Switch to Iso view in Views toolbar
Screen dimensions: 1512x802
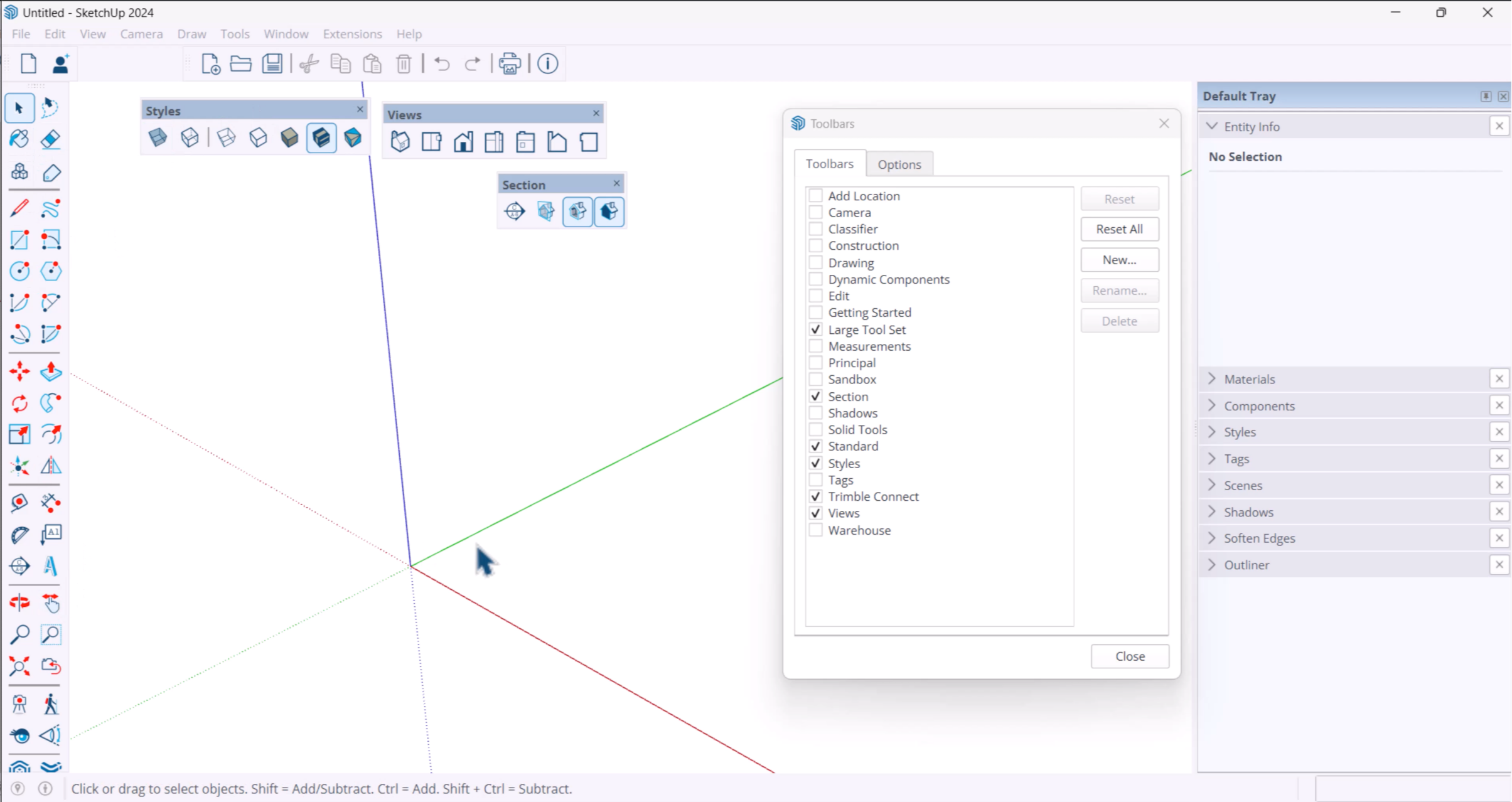(x=400, y=142)
